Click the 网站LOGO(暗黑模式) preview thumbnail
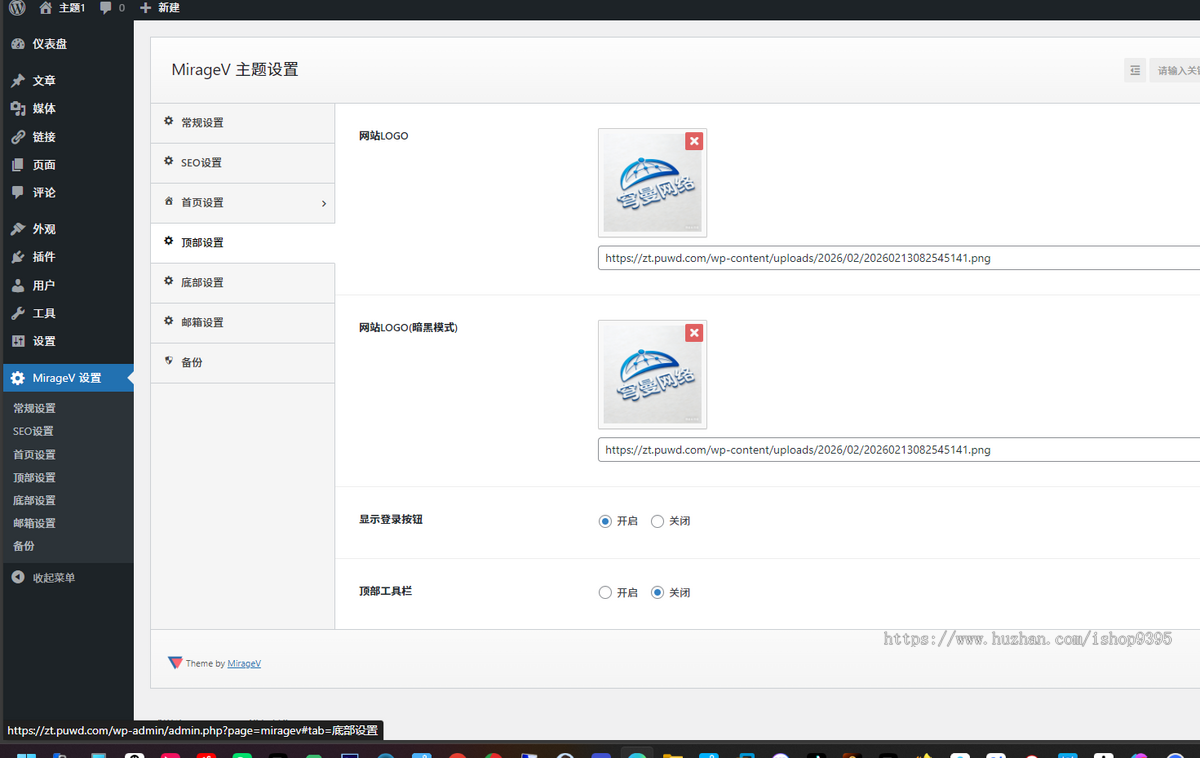The image size is (1200, 758). [652, 375]
